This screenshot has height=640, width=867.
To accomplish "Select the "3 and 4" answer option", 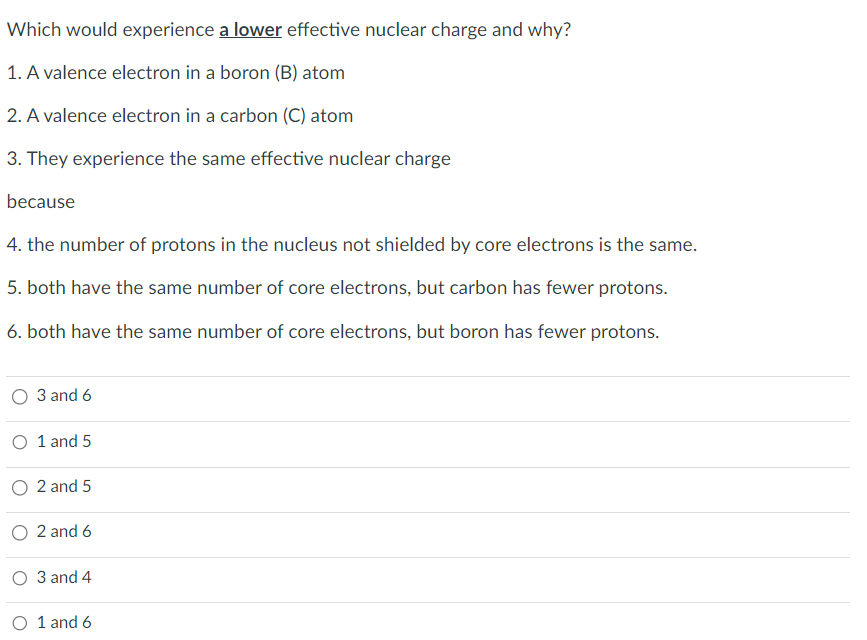I will 20,577.
